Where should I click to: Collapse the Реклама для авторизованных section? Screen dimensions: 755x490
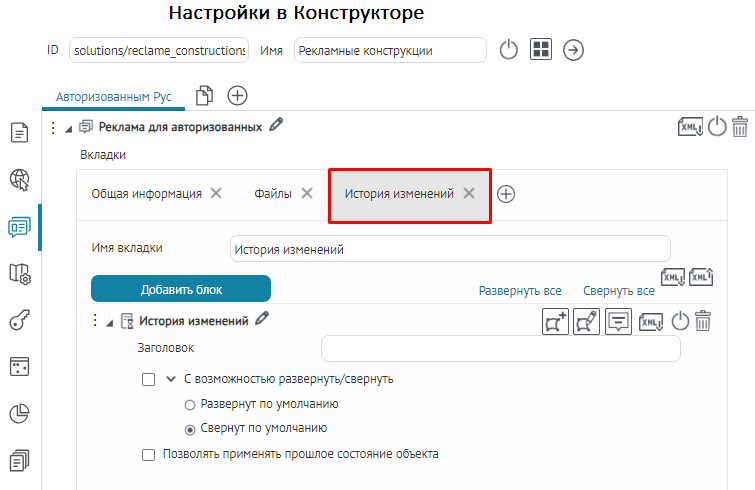click(x=69, y=128)
